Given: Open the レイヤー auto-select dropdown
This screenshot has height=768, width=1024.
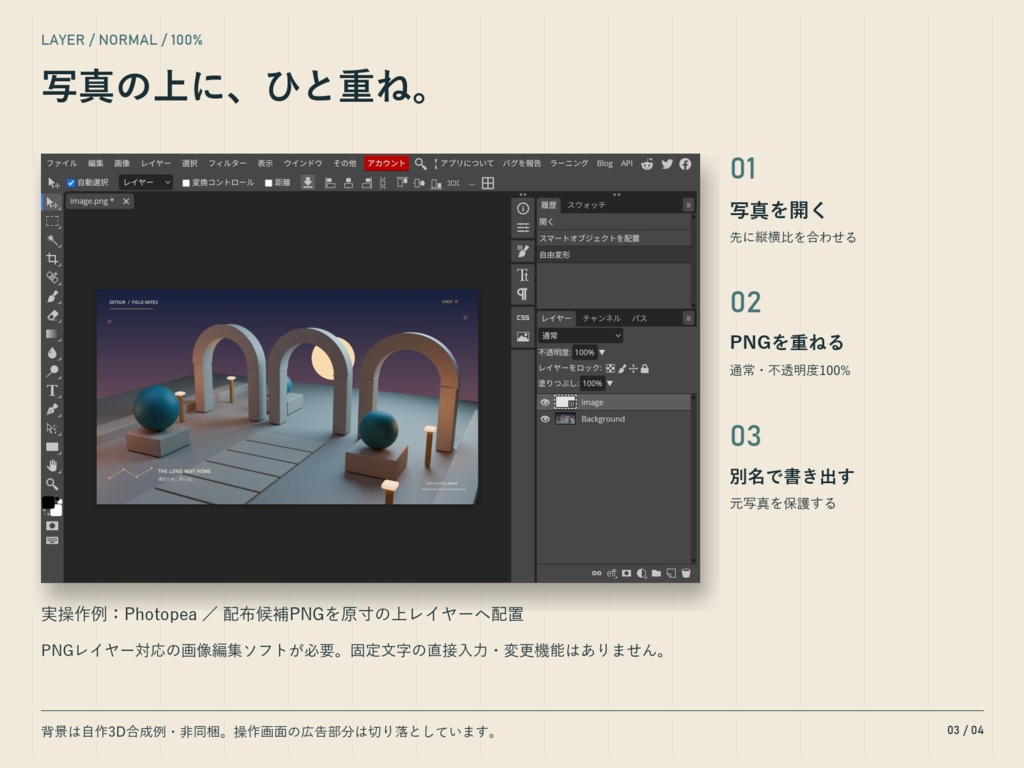Looking at the screenshot, I should [146, 183].
